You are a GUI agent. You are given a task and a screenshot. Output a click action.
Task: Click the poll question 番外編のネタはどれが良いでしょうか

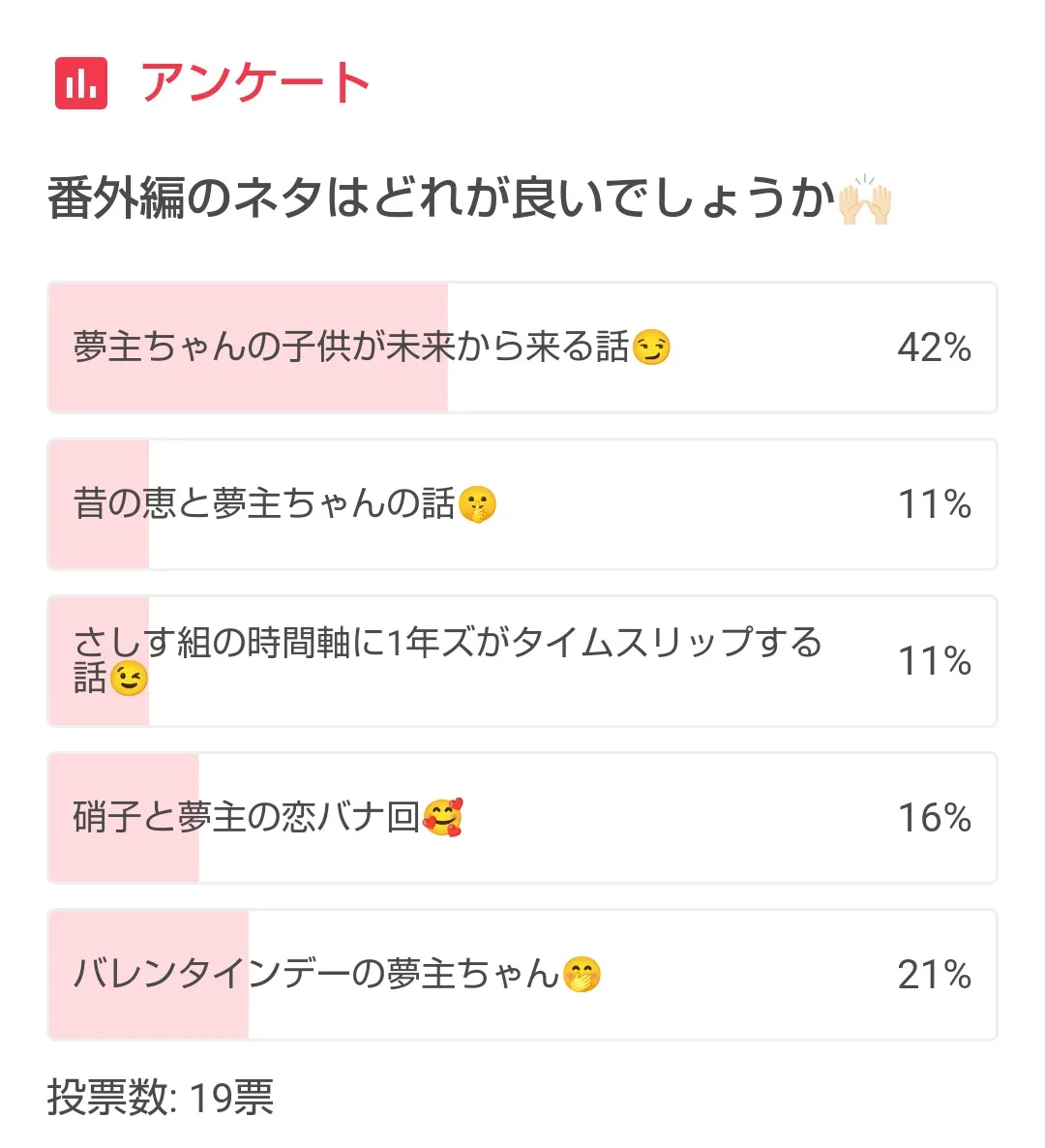[x=440, y=199]
